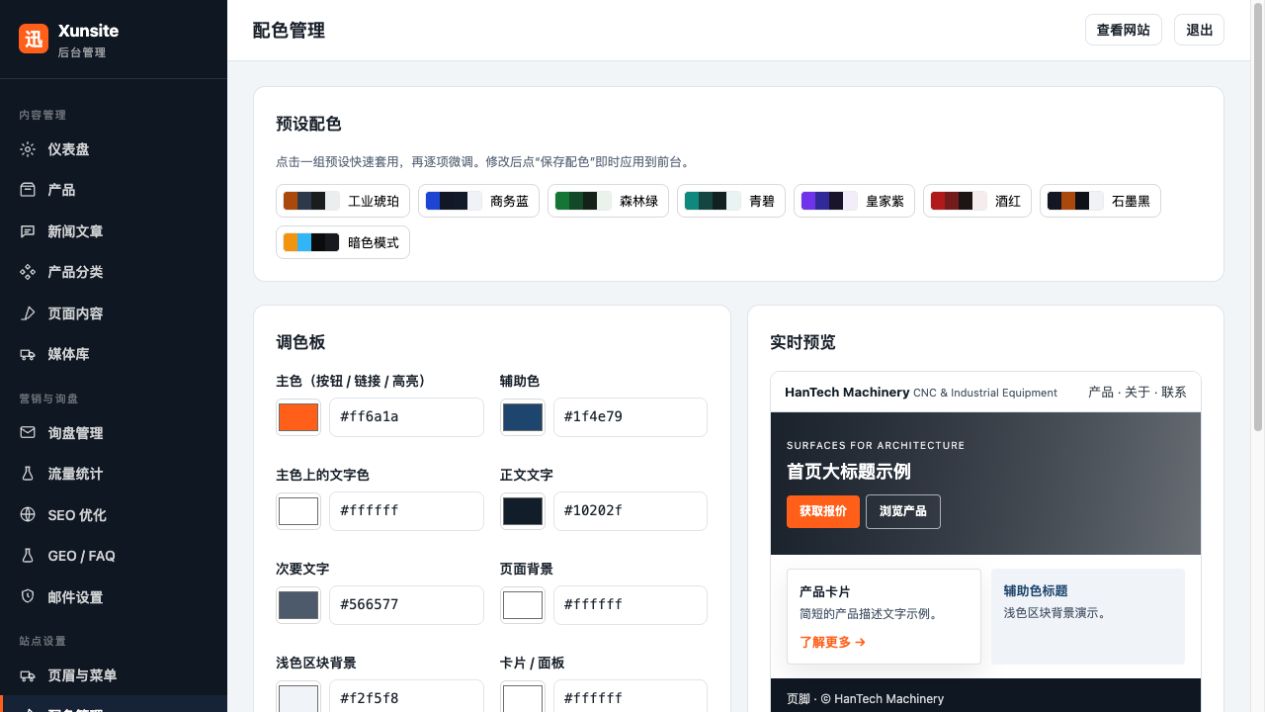Click the 产品 sidebar icon
This screenshot has width=1265, height=712.
[x=28, y=190]
